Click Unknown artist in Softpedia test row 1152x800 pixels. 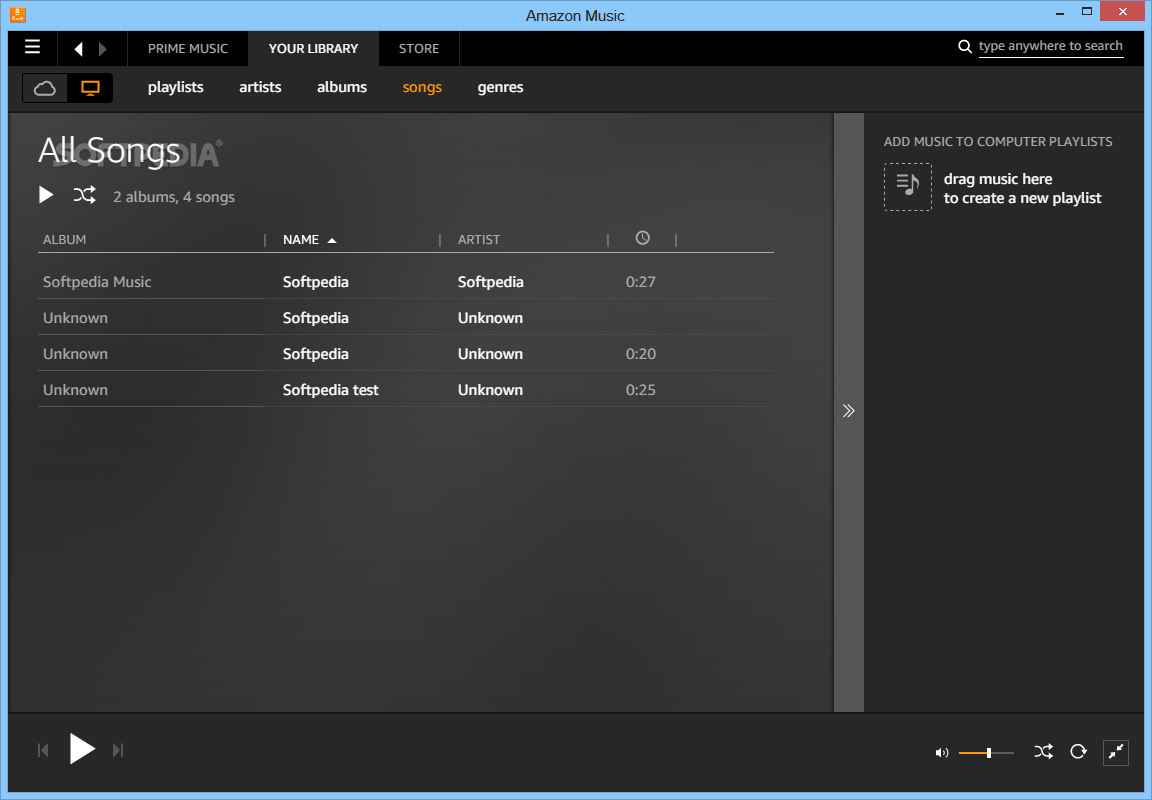pyautogui.click(x=490, y=390)
